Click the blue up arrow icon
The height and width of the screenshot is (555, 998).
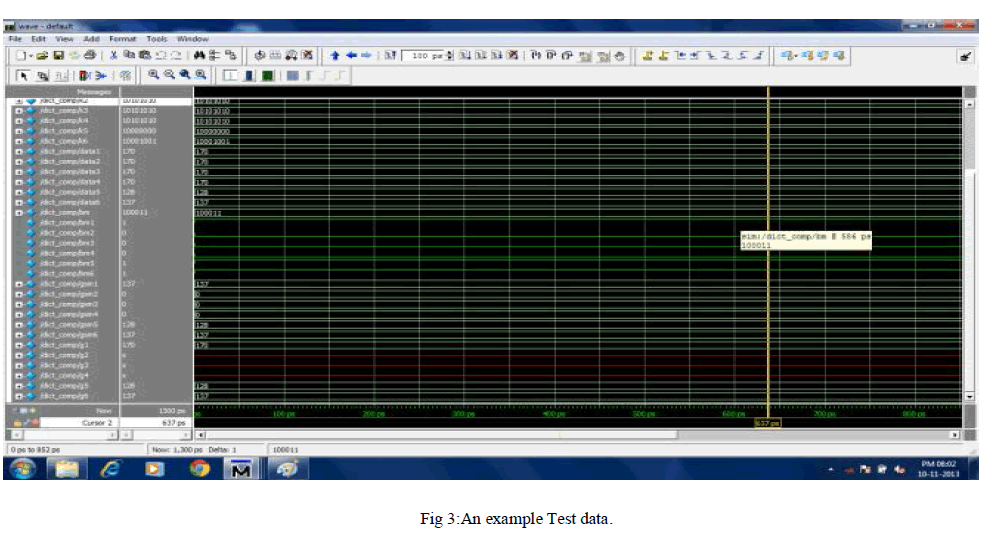coord(335,56)
